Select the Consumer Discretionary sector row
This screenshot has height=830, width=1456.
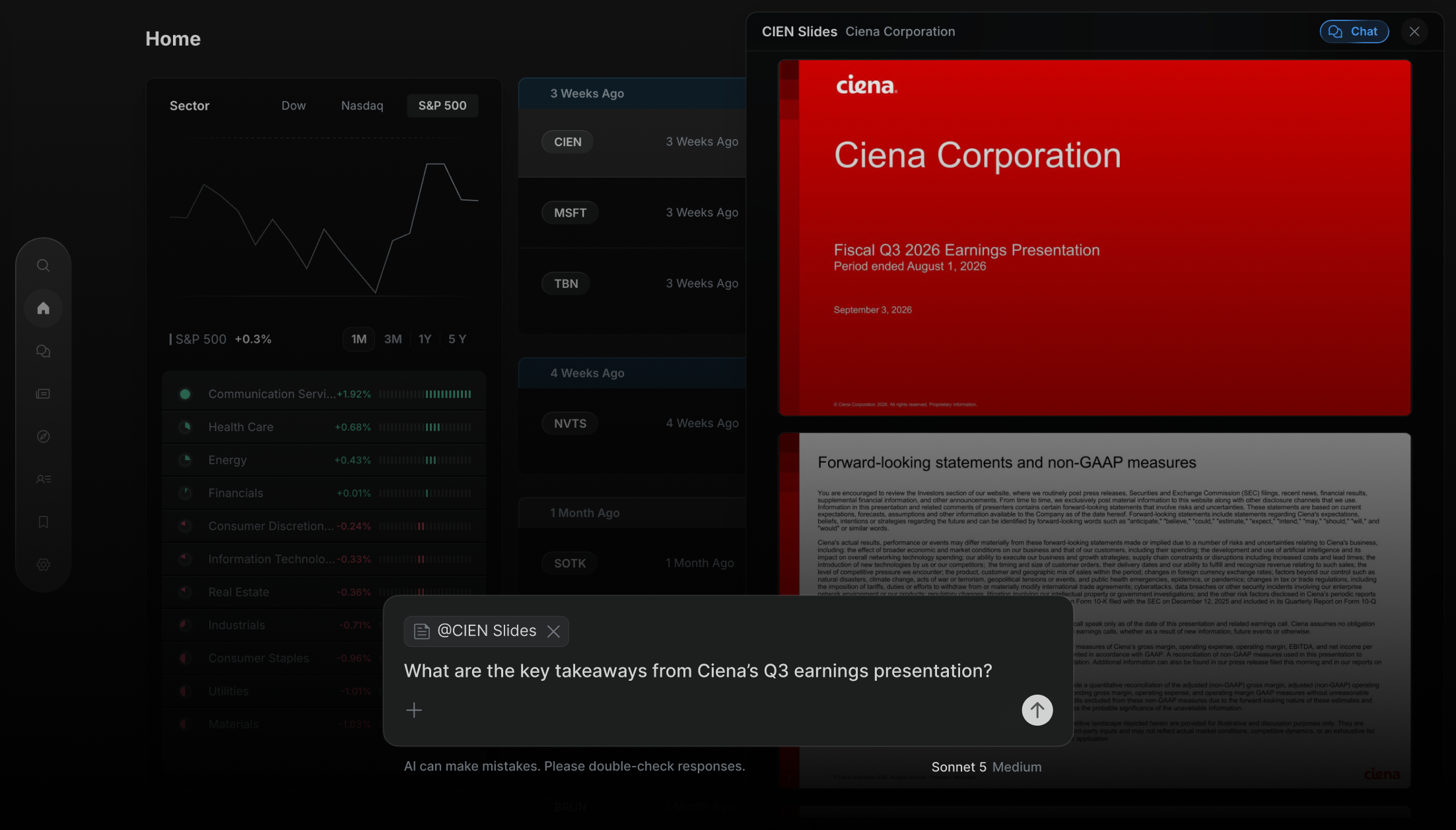(x=324, y=526)
